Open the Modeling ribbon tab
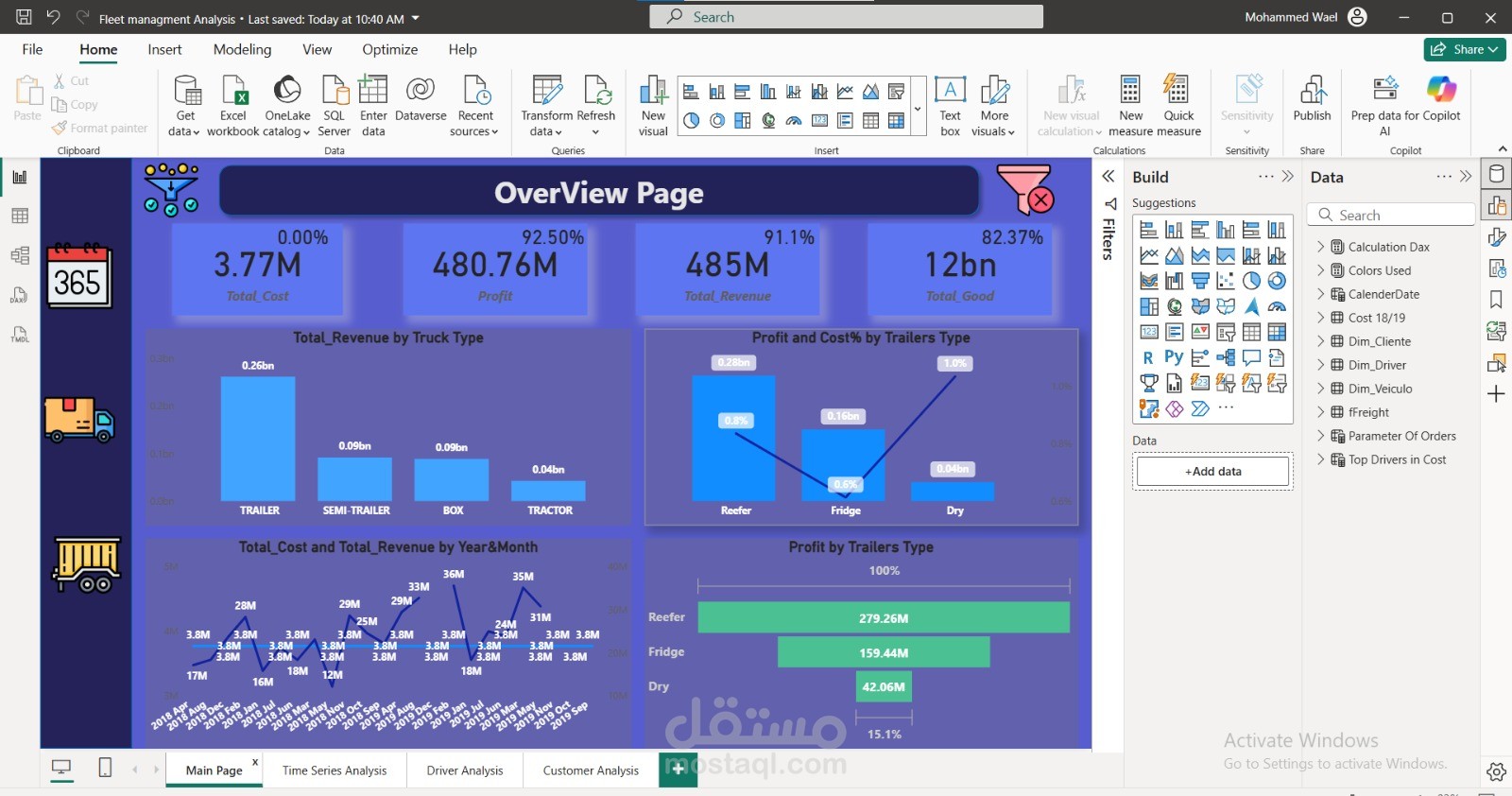Image resolution: width=1512 pixels, height=796 pixels. click(x=242, y=49)
